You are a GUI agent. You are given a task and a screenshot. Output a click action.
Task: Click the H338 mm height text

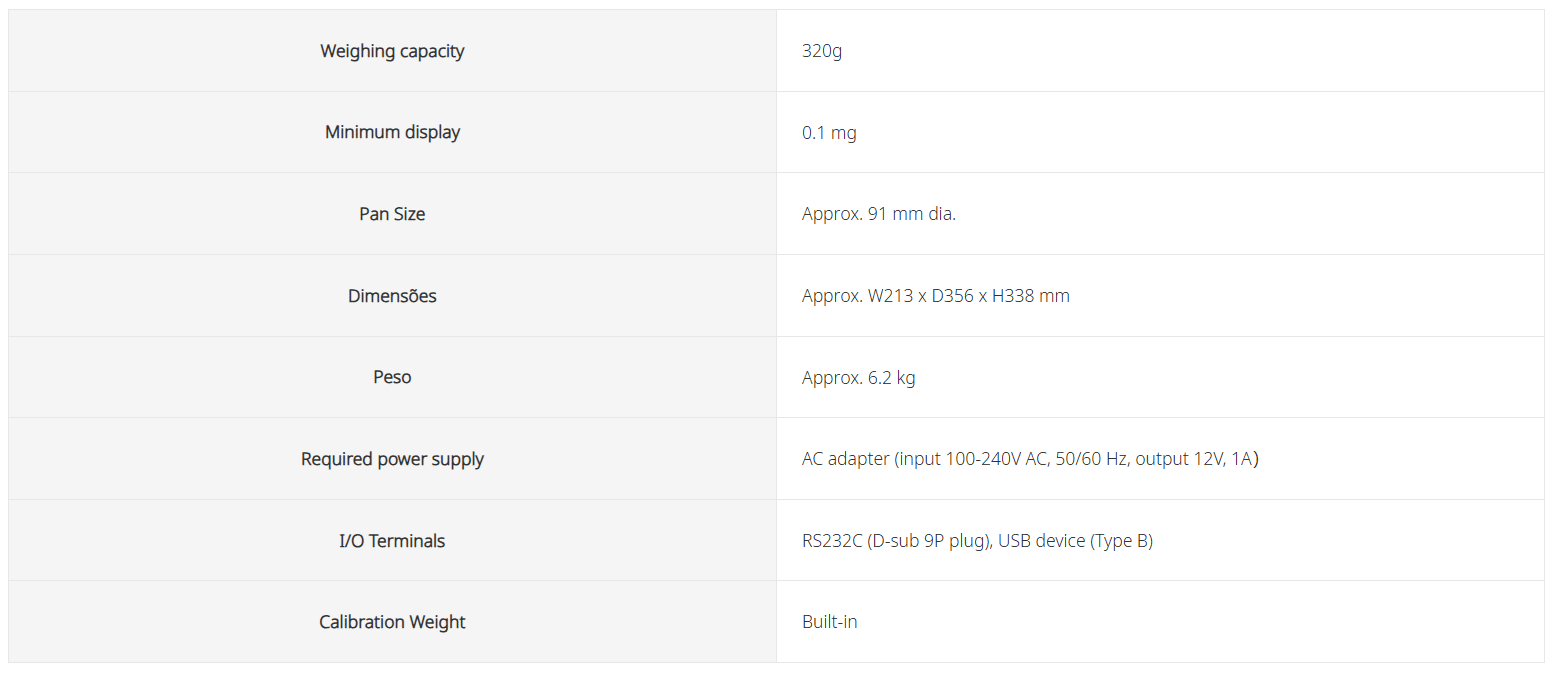pyautogui.click(x=1030, y=296)
